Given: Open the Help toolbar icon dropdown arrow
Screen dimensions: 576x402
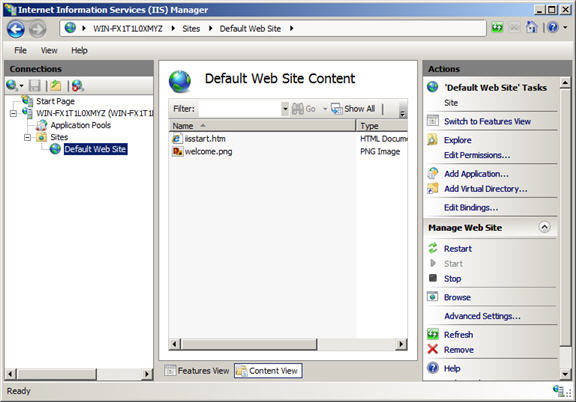Looking at the screenshot, I should [x=565, y=28].
